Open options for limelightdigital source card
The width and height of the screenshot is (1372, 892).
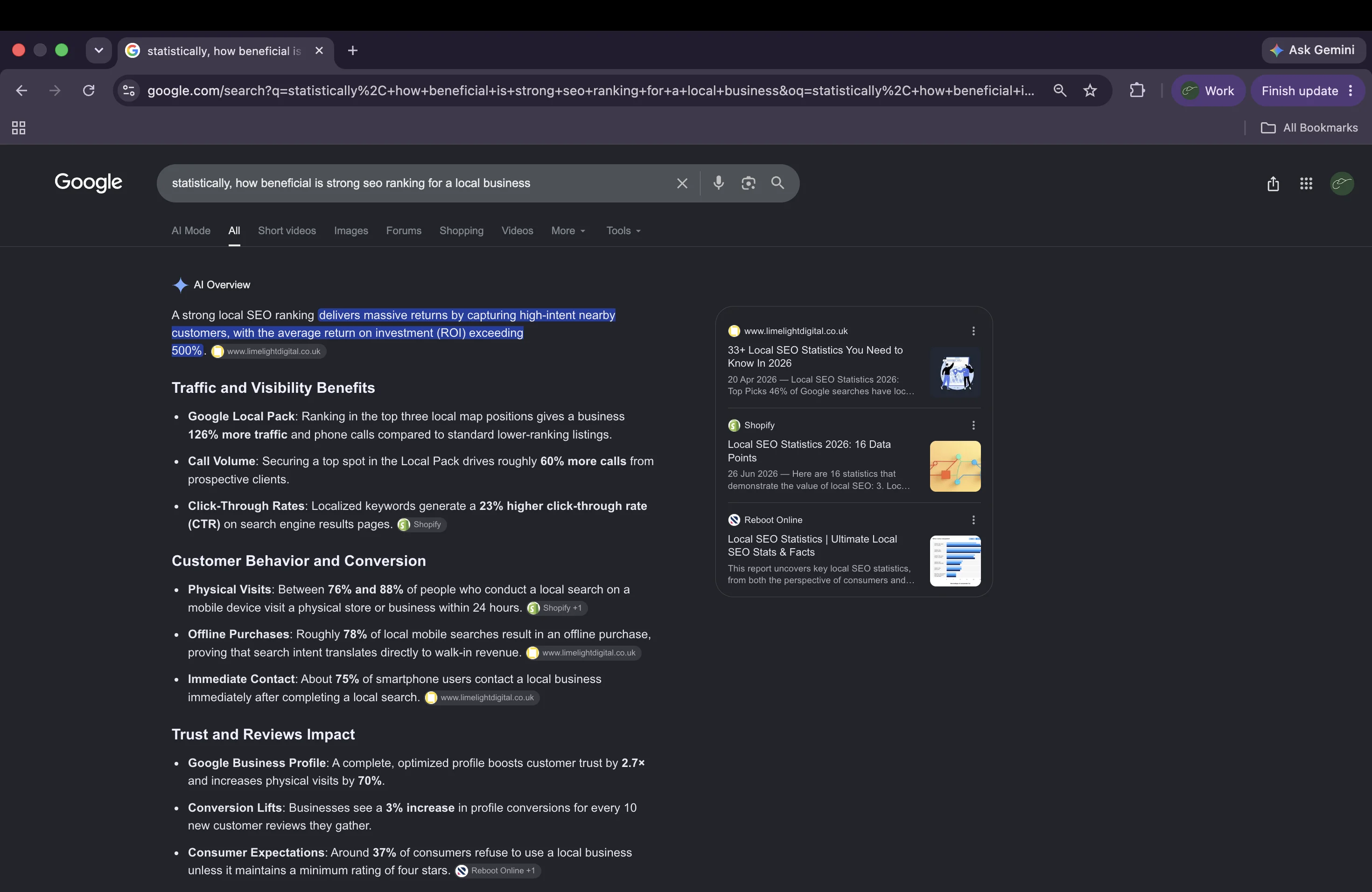pyautogui.click(x=973, y=331)
